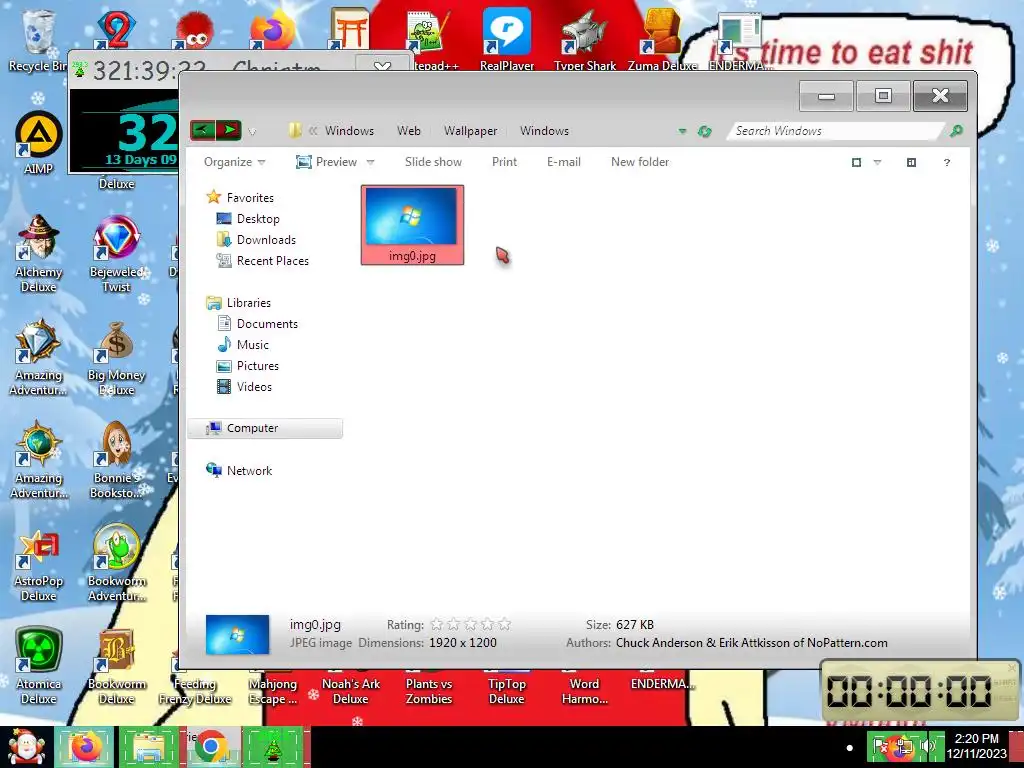Click the search magnifier icon
Image resolution: width=1024 pixels, height=768 pixels.
click(956, 131)
